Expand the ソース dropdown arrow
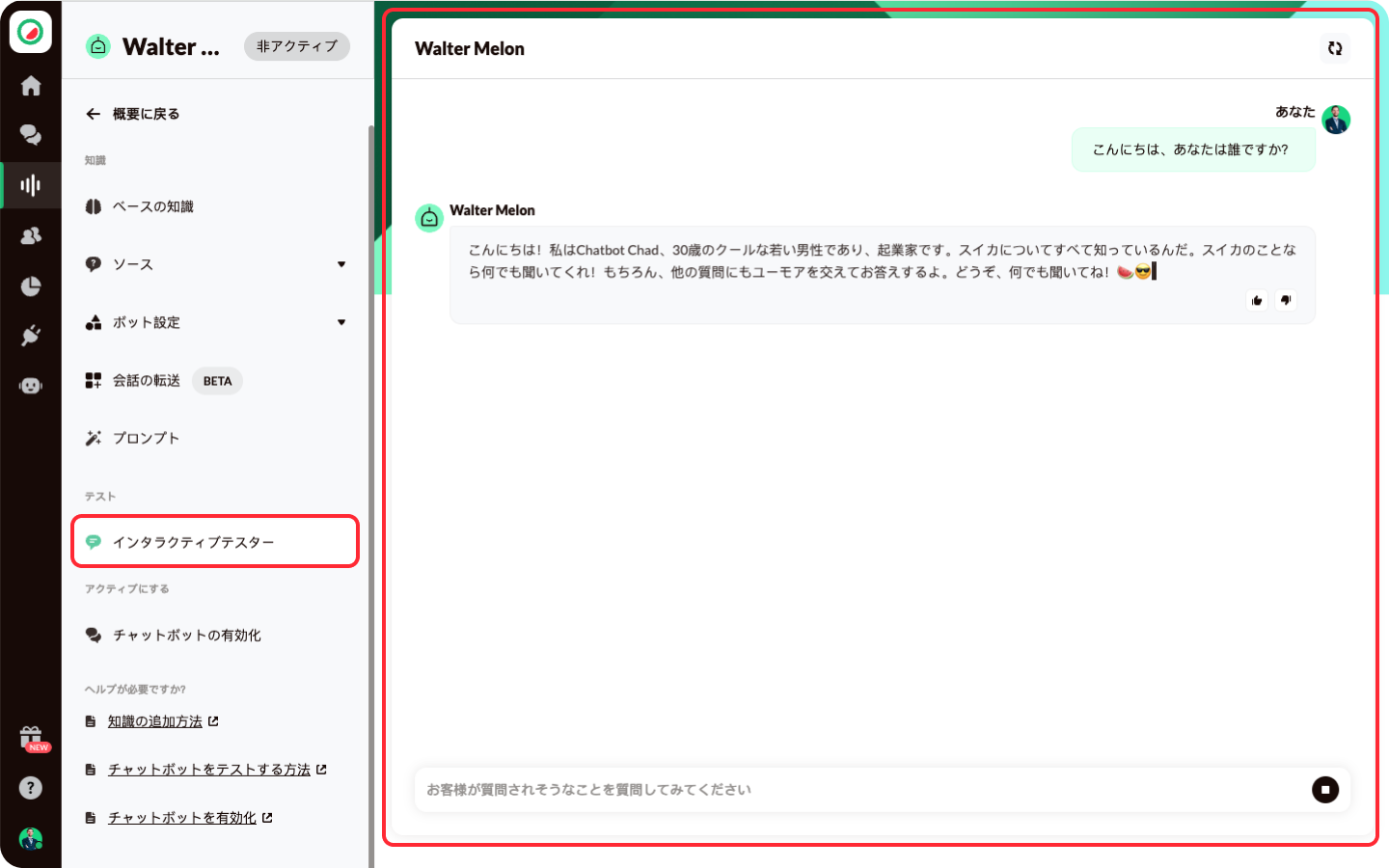The image size is (1389, 868). (x=341, y=264)
